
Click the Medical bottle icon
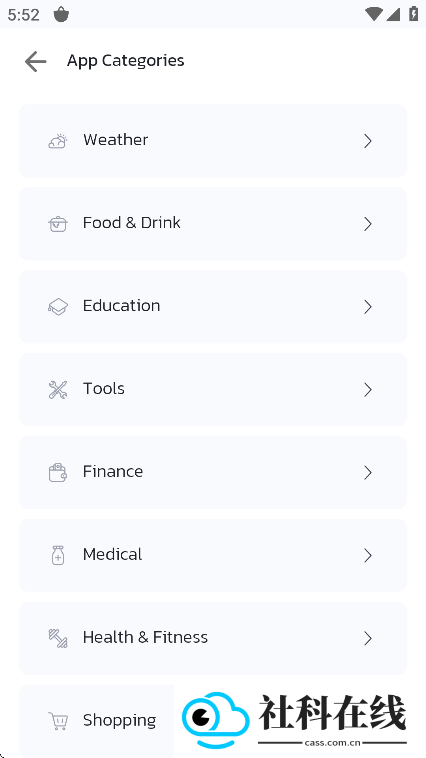58,555
